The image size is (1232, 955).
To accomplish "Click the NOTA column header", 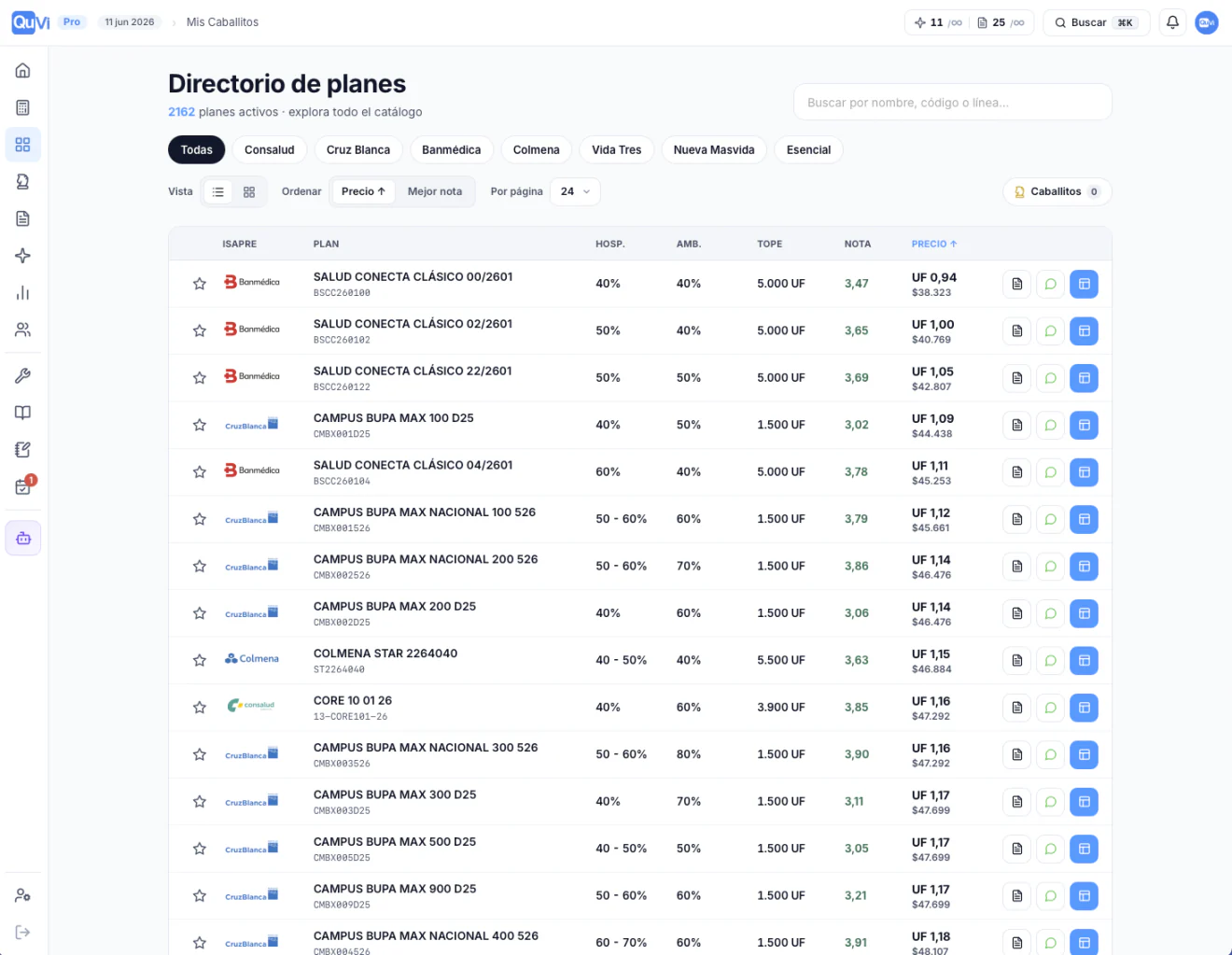I will coord(858,244).
